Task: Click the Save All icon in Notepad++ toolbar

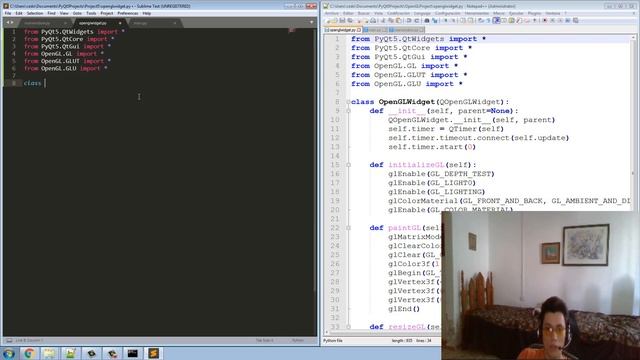Action: (x=350, y=20)
